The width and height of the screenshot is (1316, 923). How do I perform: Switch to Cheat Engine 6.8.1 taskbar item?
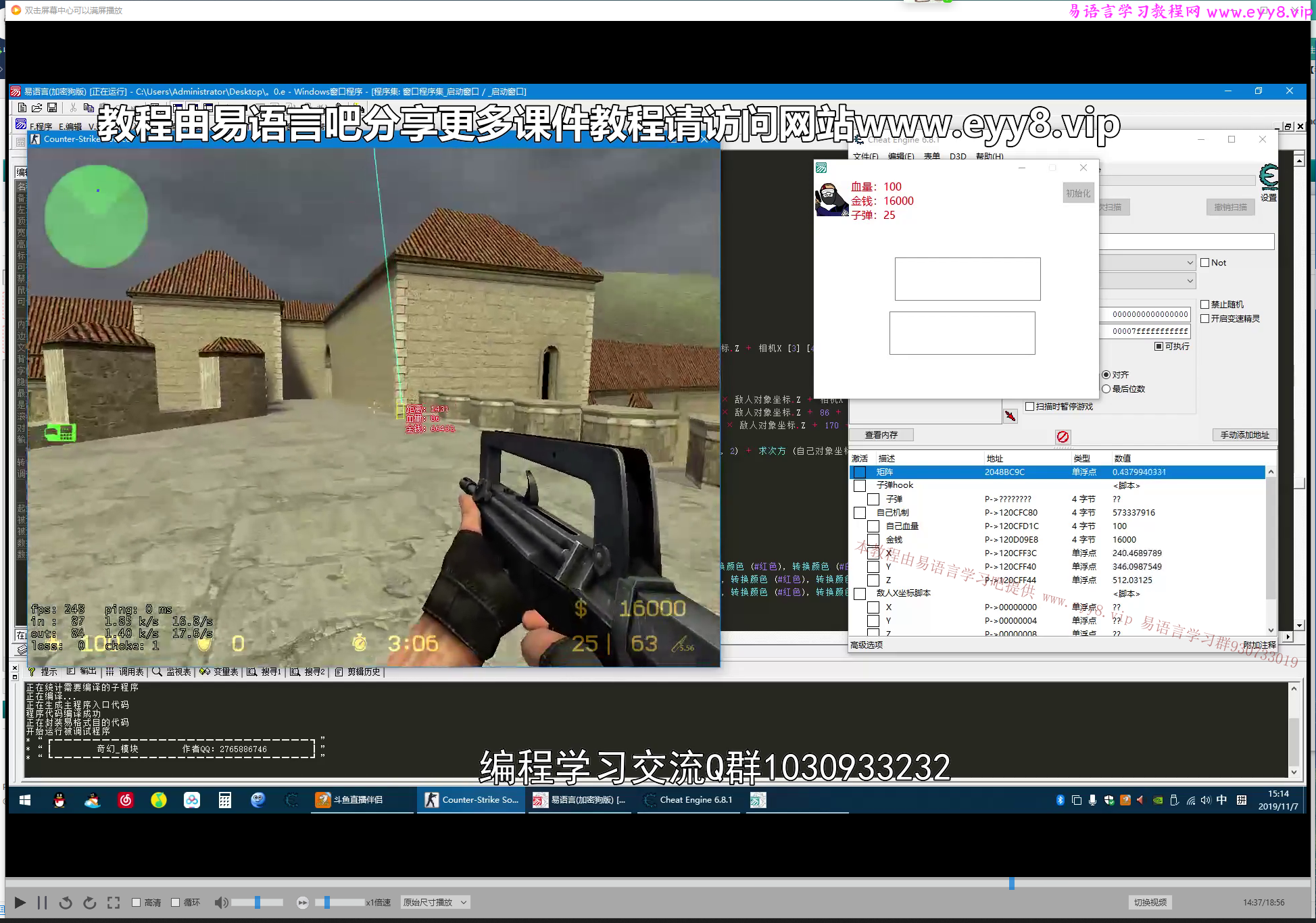pos(688,800)
